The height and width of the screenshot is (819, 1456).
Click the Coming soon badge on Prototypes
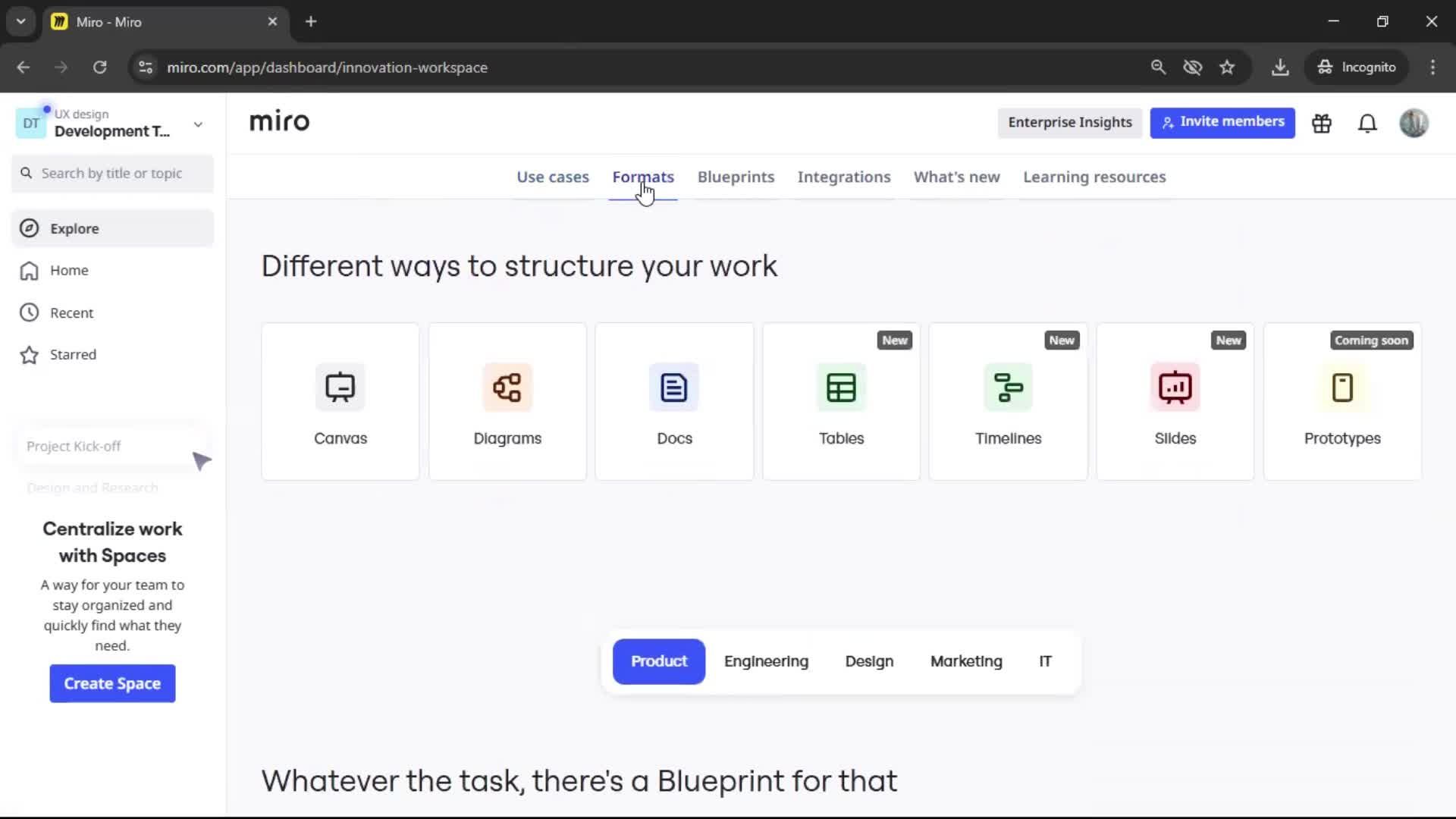click(1371, 340)
